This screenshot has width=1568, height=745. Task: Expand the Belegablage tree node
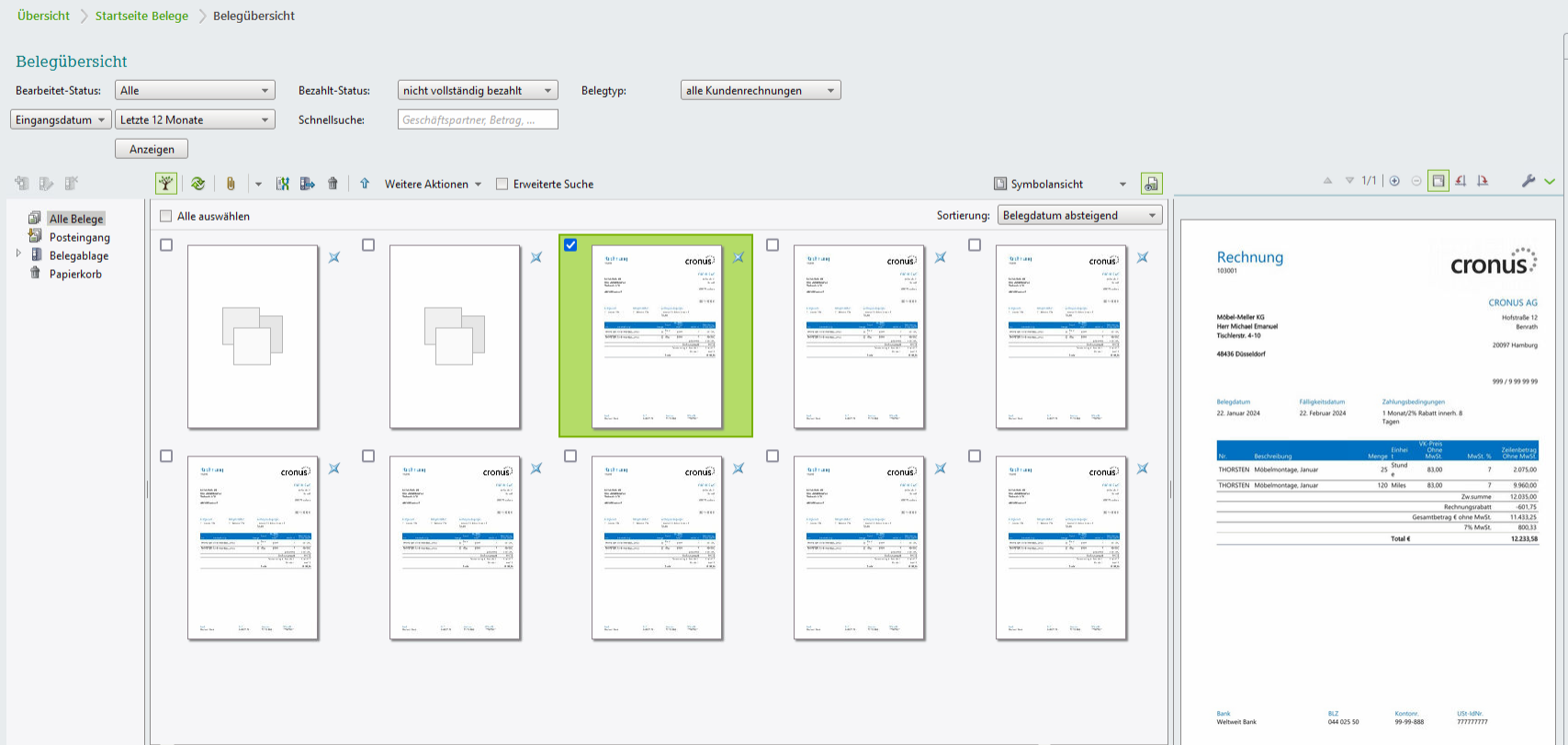[x=18, y=254]
